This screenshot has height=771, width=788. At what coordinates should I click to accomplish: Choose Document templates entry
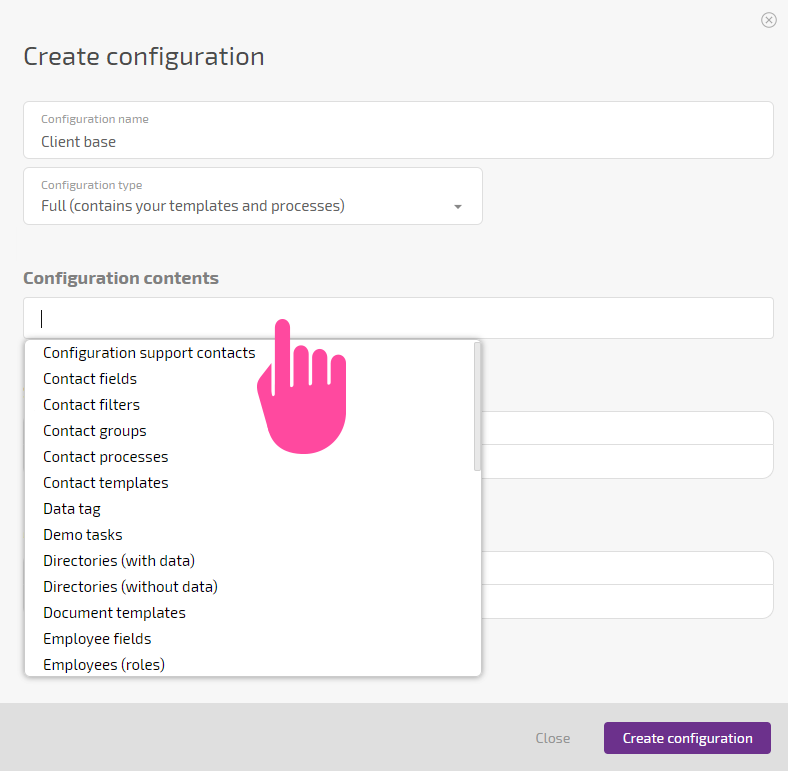(115, 613)
